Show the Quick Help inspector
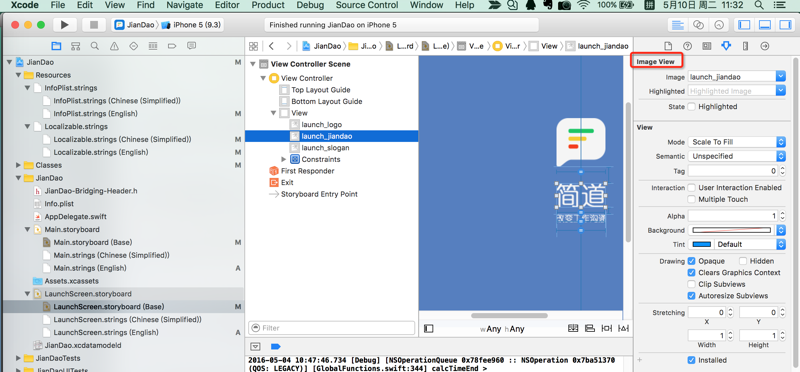The height and width of the screenshot is (372, 800). (x=687, y=46)
